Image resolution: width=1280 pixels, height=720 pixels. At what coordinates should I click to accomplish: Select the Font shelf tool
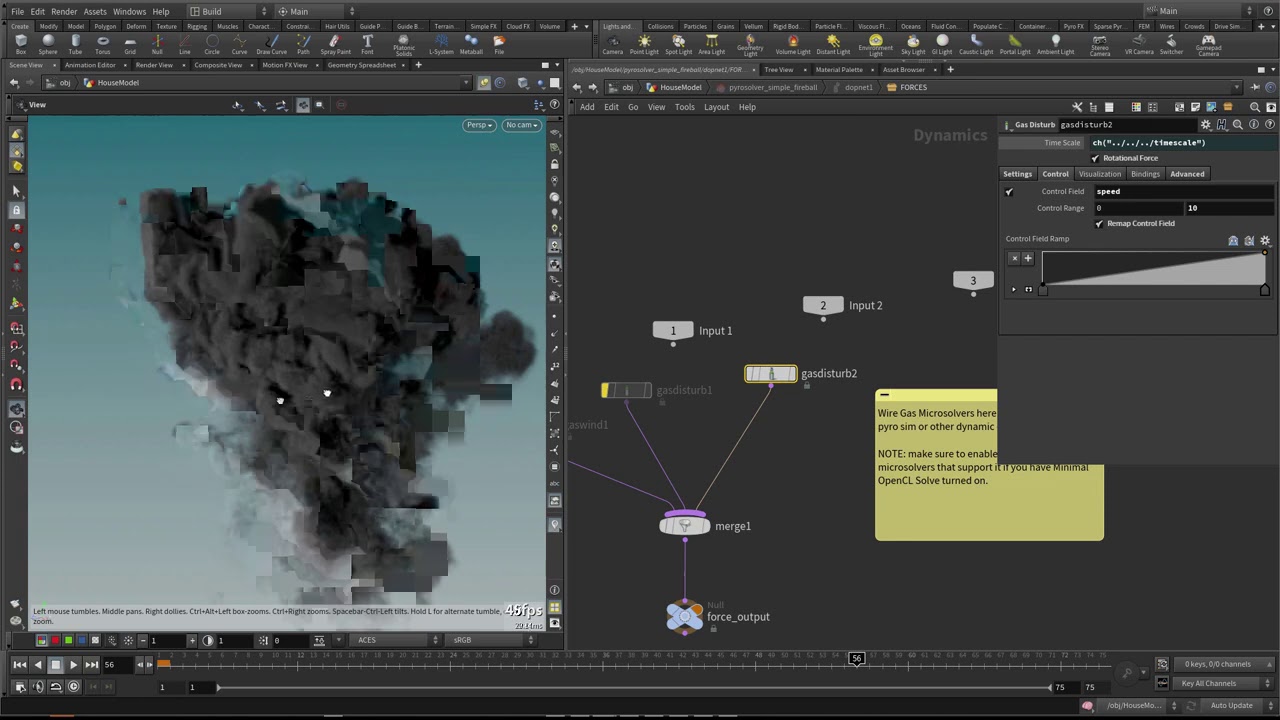tap(367, 45)
